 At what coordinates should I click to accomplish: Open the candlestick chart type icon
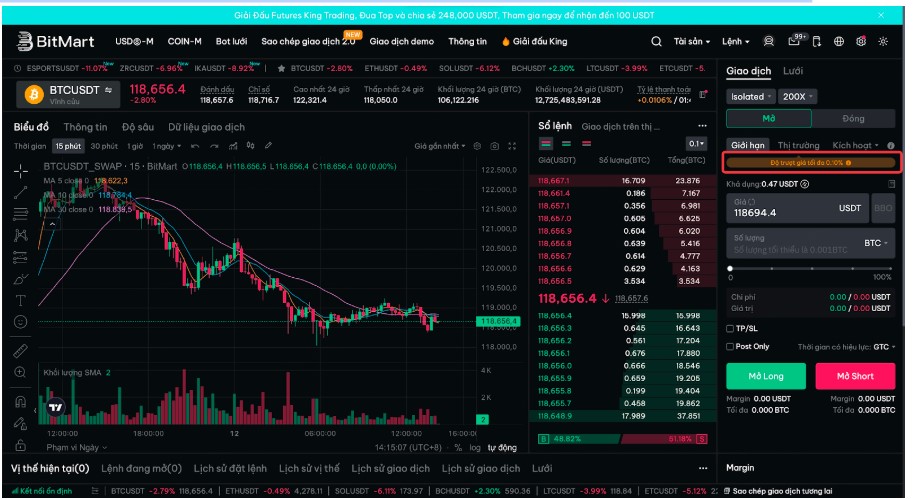point(251,146)
